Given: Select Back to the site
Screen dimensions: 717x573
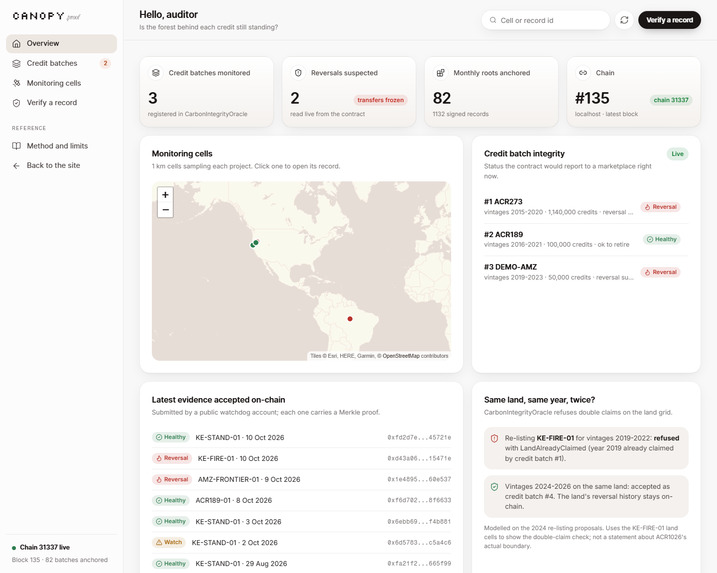Looking at the screenshot, I should (61, 166).
